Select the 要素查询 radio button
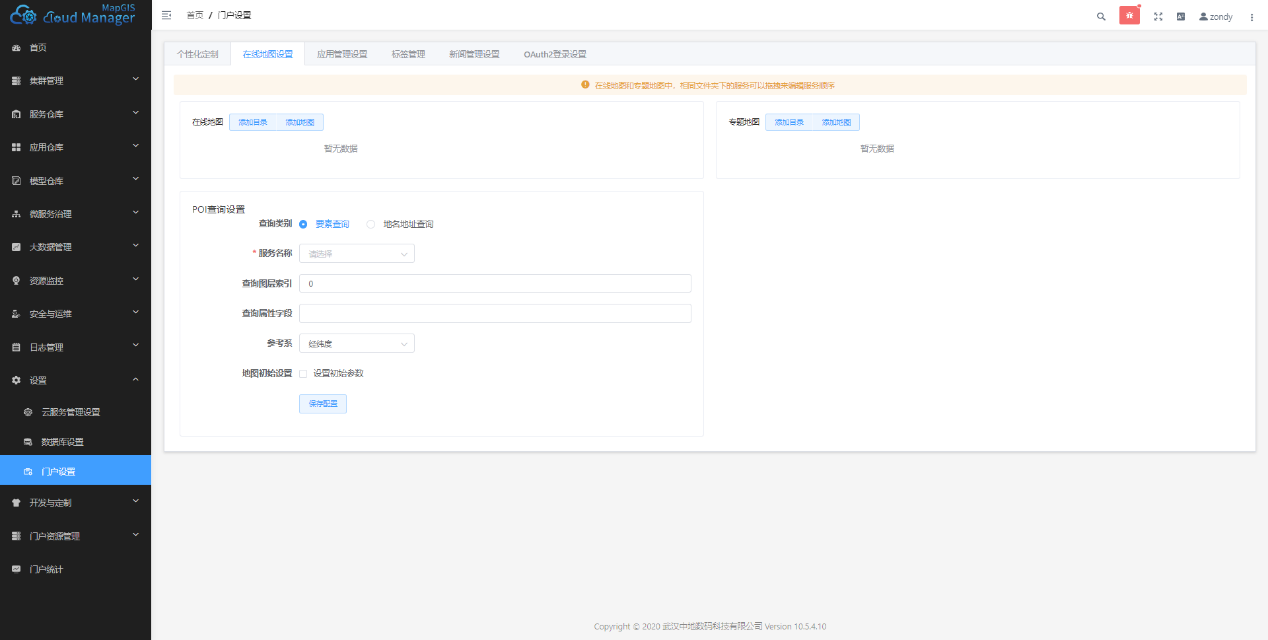 303,224
